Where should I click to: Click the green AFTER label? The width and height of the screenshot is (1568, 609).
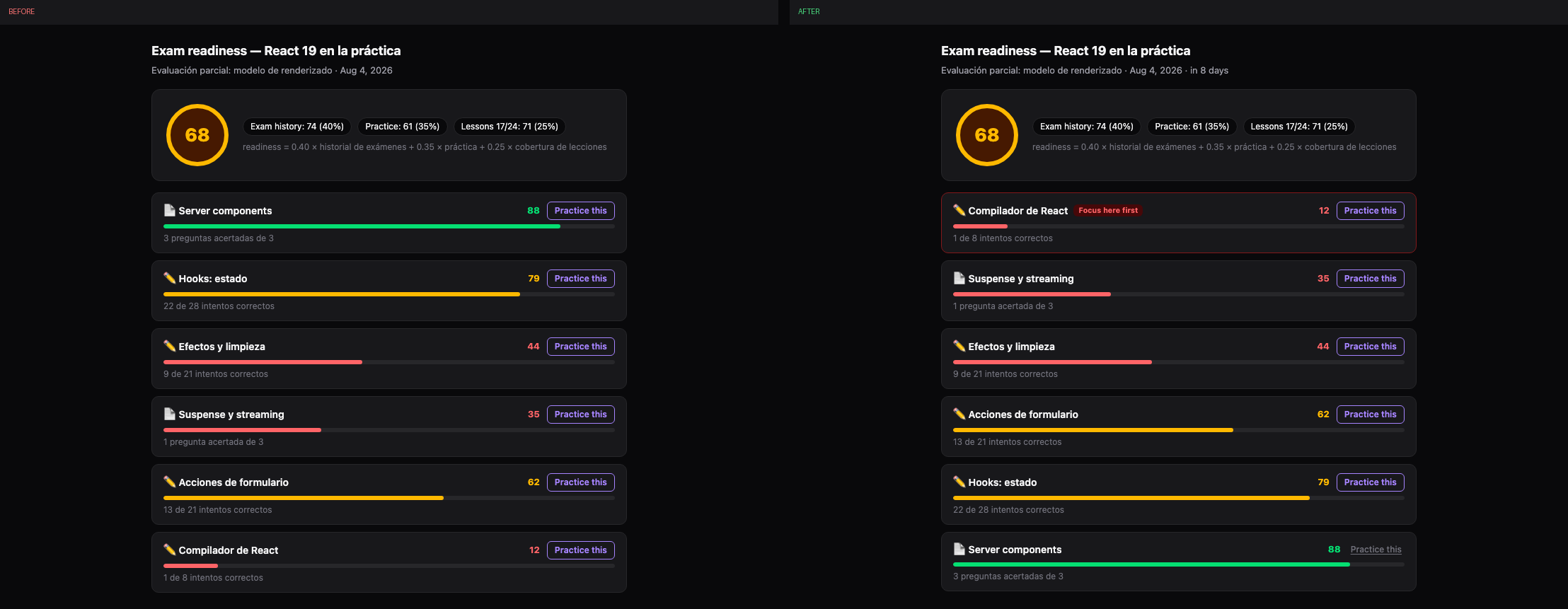pos(809,11)
